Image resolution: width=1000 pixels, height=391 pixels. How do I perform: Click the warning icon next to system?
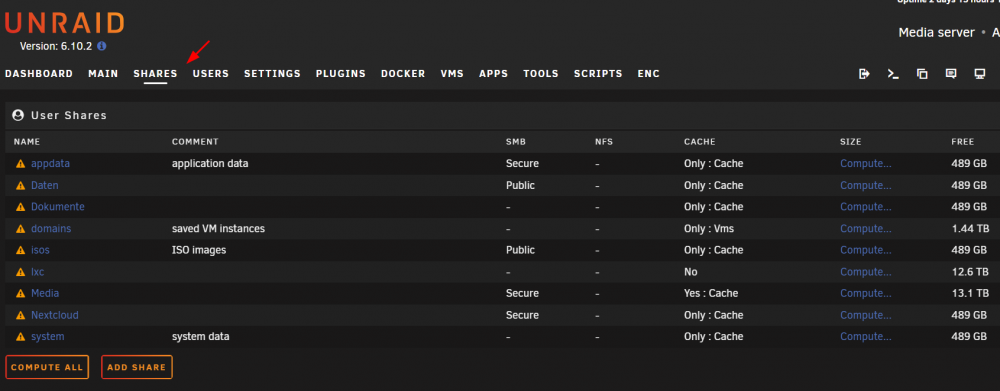[20, 337]
